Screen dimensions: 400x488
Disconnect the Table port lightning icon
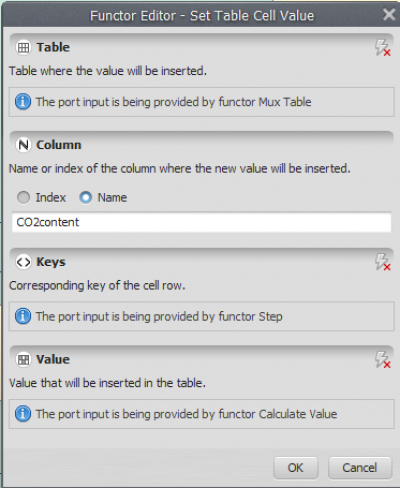click(x=382, y=48)
